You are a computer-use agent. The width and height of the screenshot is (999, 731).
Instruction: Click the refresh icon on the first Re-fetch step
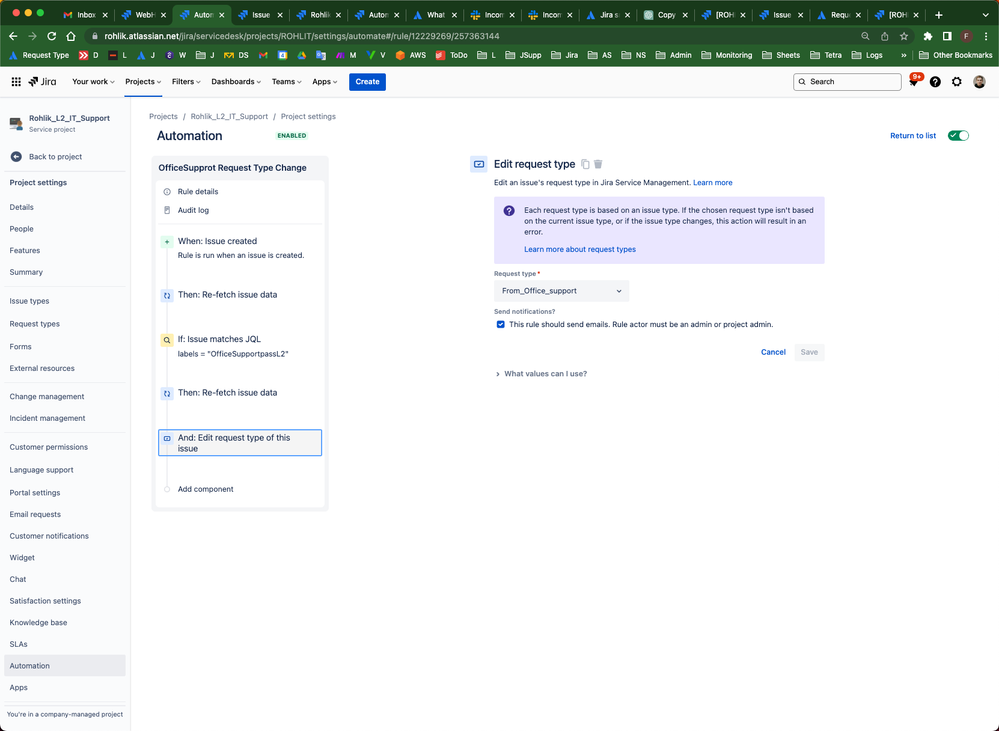point(167,295)
